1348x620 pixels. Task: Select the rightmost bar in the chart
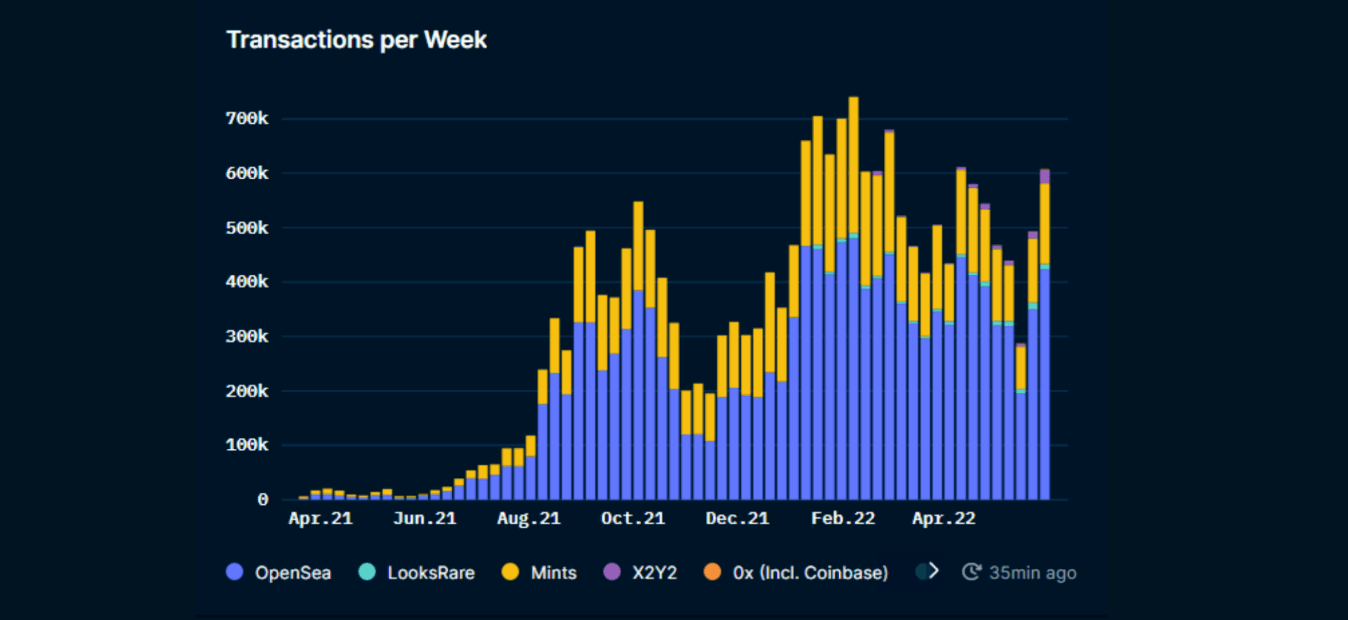tap(1044, 340)
